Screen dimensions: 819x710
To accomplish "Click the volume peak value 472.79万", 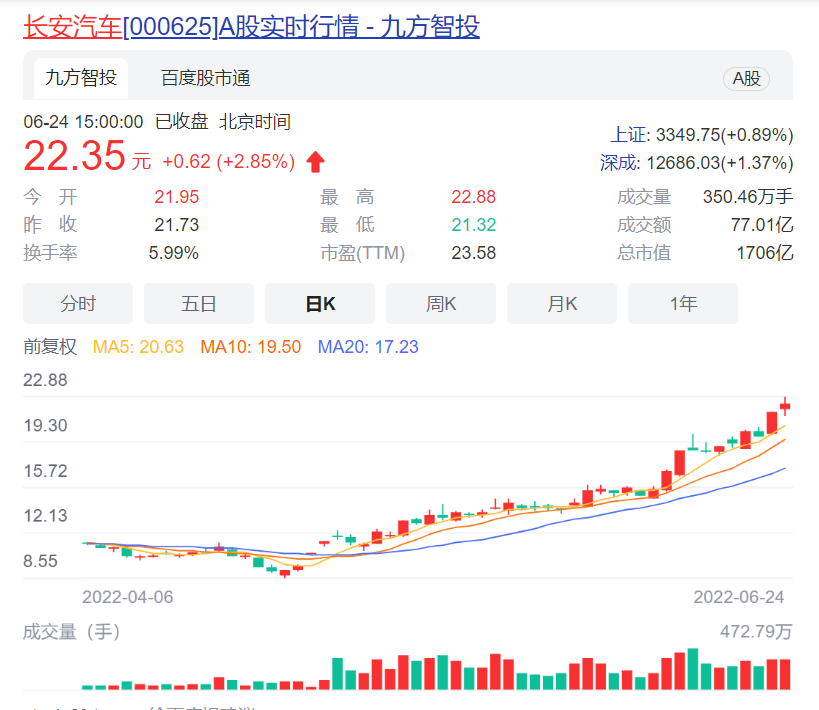I will tap(756, 632).
